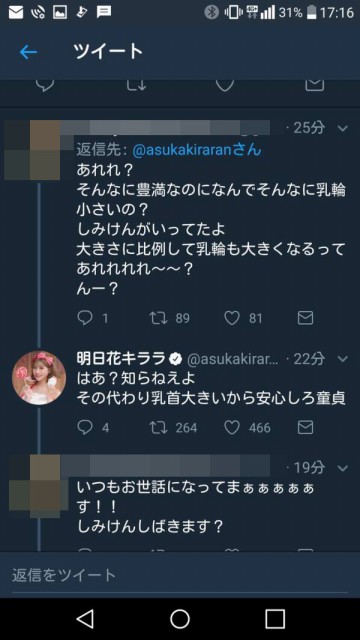This screenshot has height=640, width=360.
Task: Send 明日花キララ's tweet via envelope icon
Action: tap(305, 427)
